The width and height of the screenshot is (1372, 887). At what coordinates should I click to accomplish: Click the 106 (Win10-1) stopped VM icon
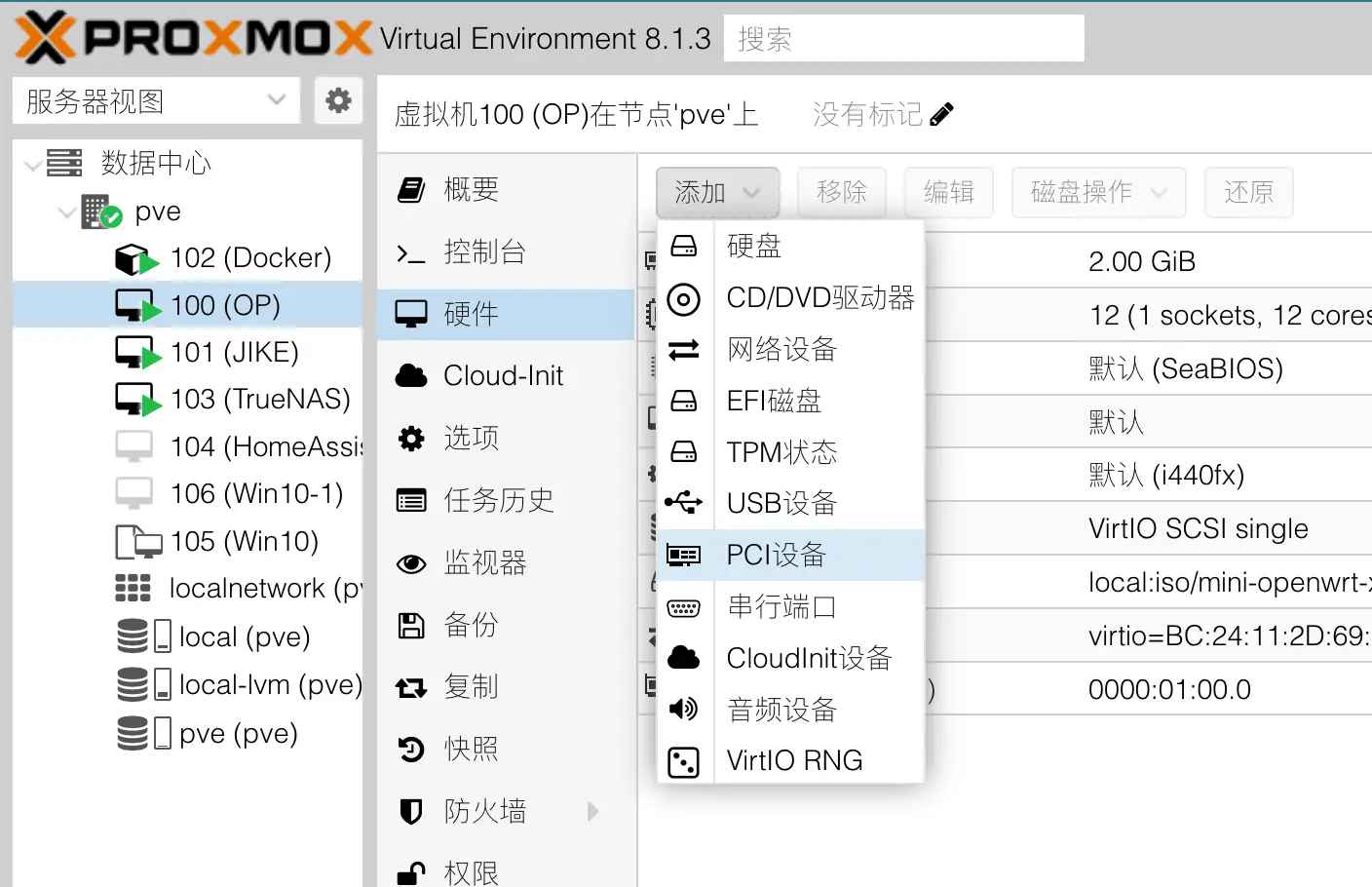[x=134, y=493]
